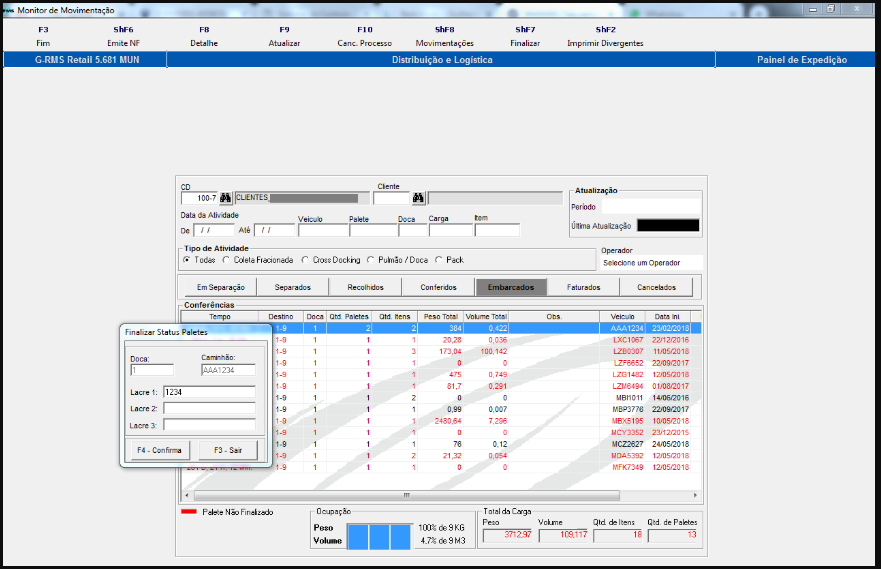
Task: Click F9 Atualizar command
Action: pos(284,37)
